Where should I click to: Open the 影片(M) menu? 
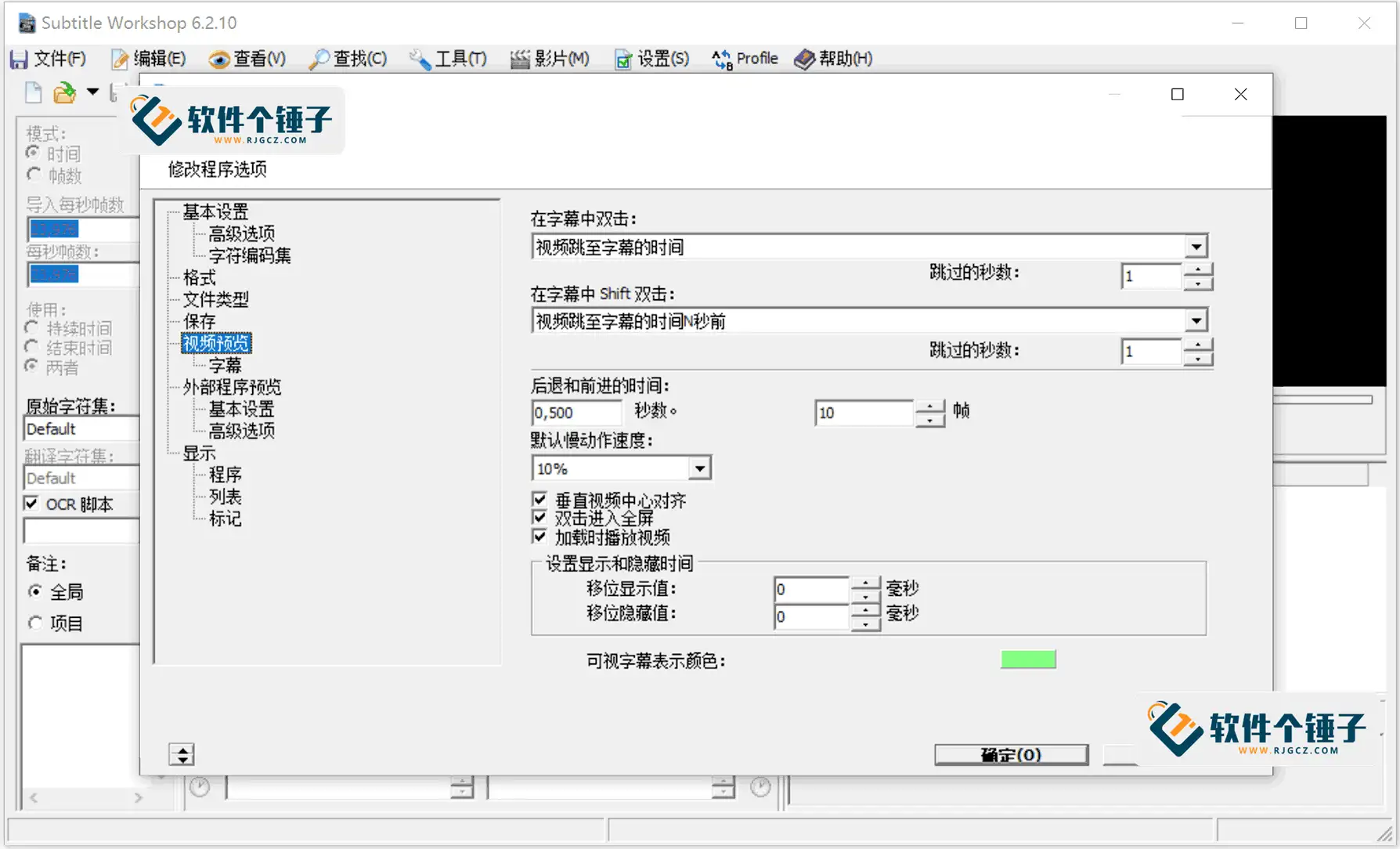tap(550, 59)
